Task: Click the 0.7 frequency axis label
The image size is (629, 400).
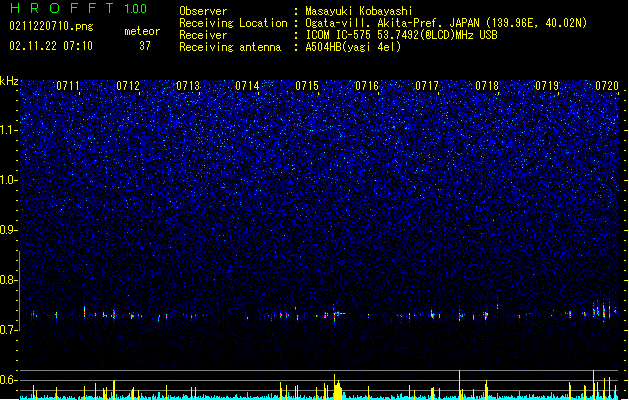Action: 9,330
